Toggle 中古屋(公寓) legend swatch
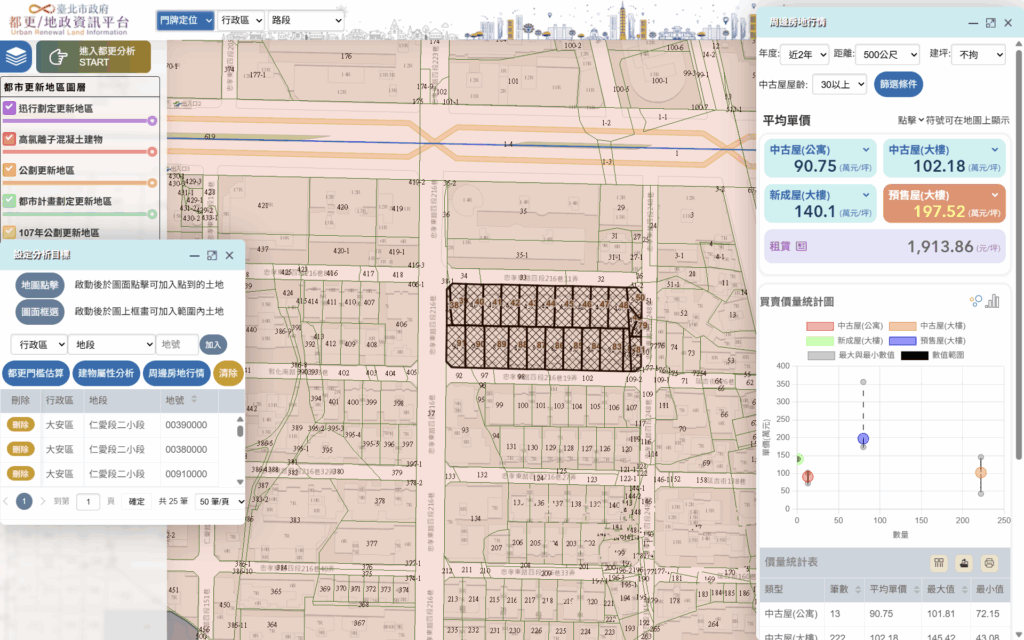This screenshot has height=640, width=1024. click(x=820, y=326)
